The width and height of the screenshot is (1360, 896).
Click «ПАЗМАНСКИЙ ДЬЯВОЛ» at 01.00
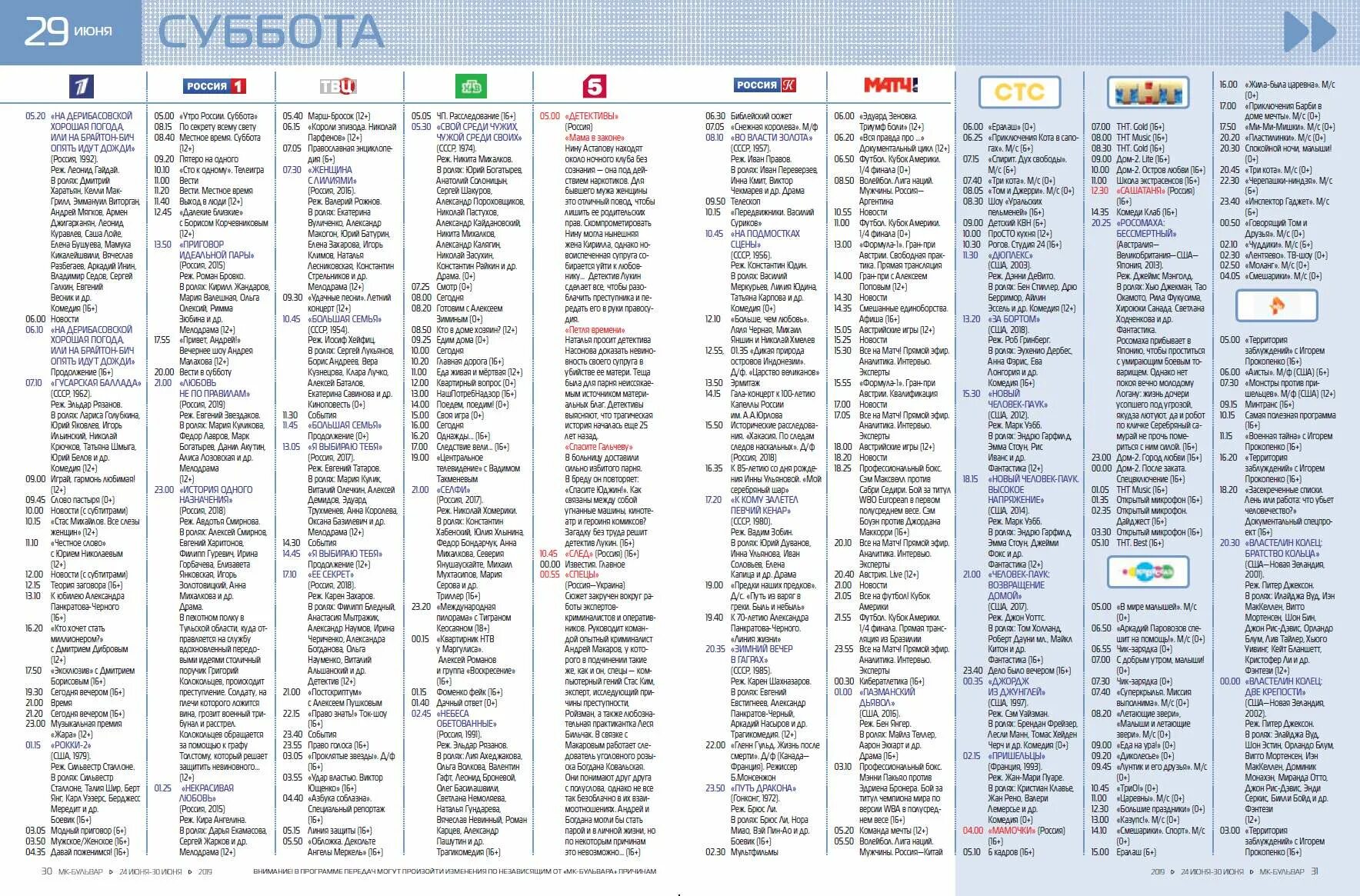(887, 698)
